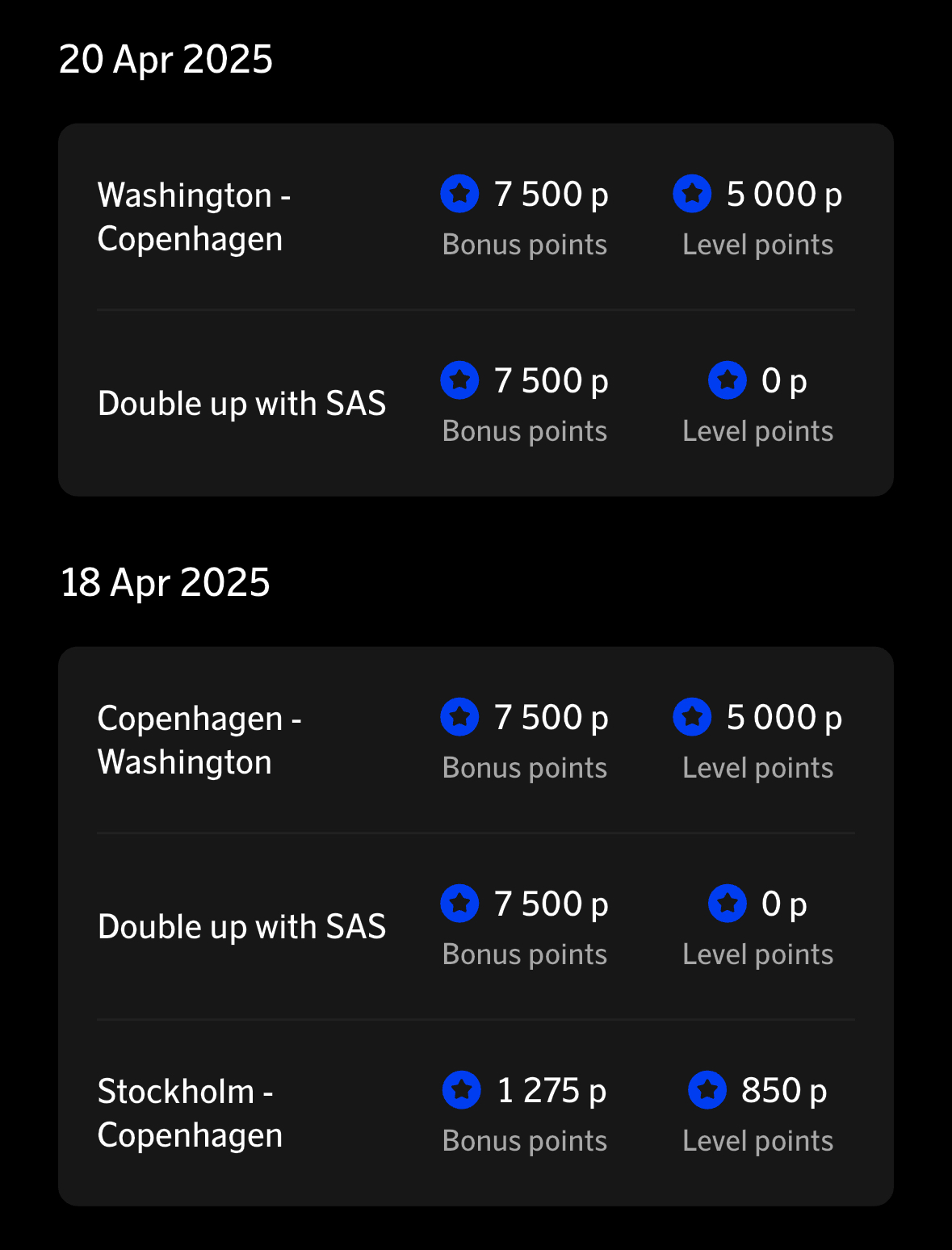Click the 1 275 p bonus points value
This screenshot has height=1250, width=952.
coord(551,1090)
